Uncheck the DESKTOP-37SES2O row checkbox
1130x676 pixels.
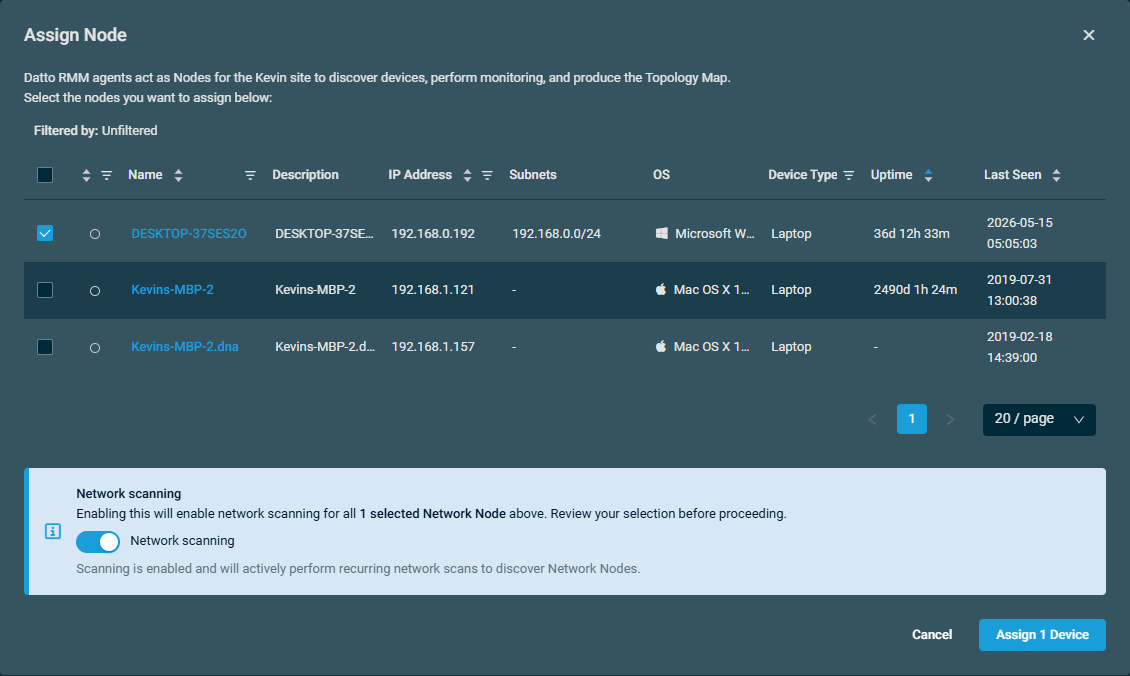pyautogui.click(x=45, y=233)
